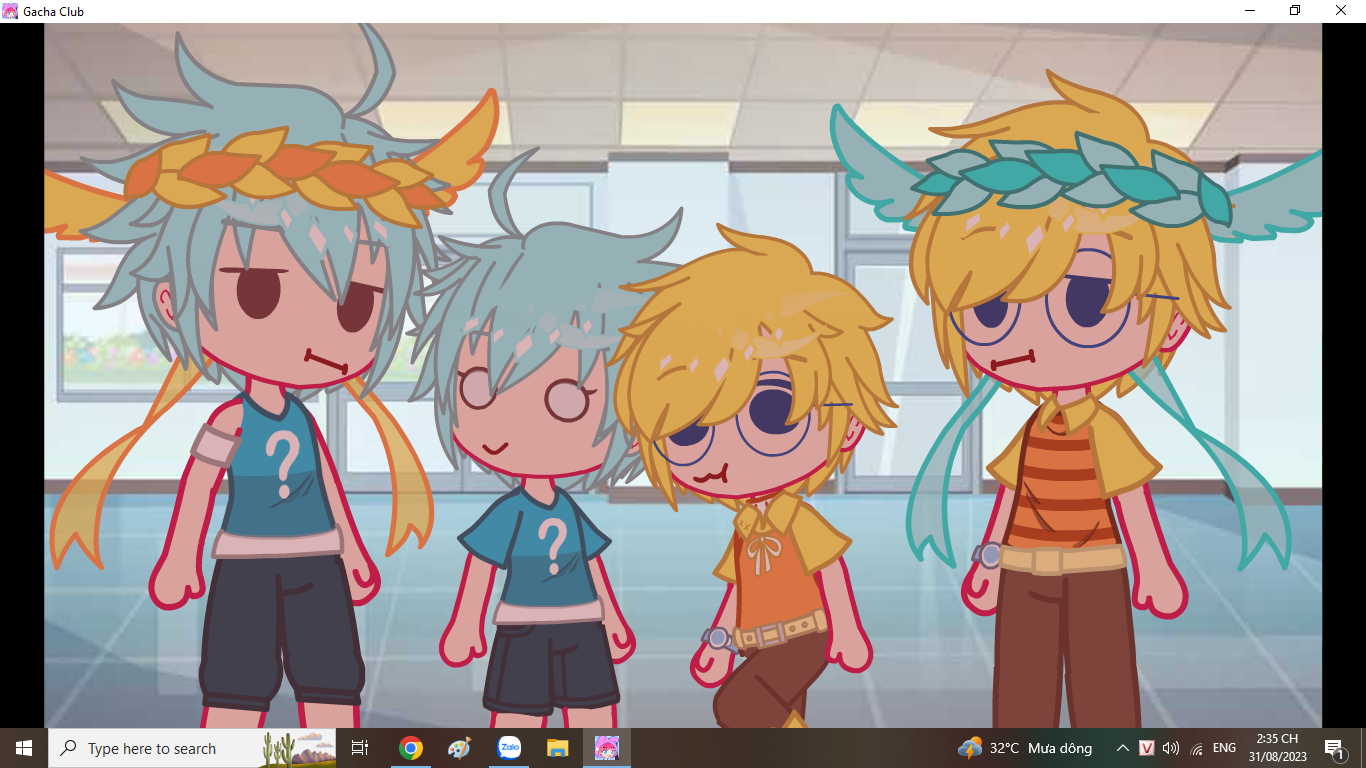Open the Paint app with palette icon
This screenshot has width=1366, height=768.
coord(459,748)
